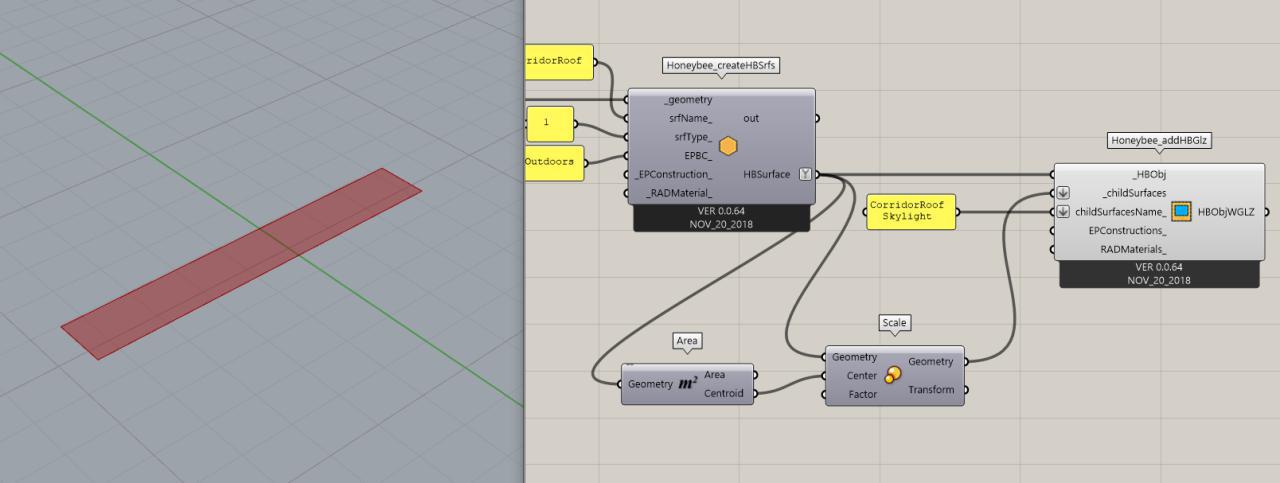Viewport: 1280px width, 483px height.
Task: Click the RADMaterials_ input parameter
Action: pyautogui.click(x=1133, y=249)
